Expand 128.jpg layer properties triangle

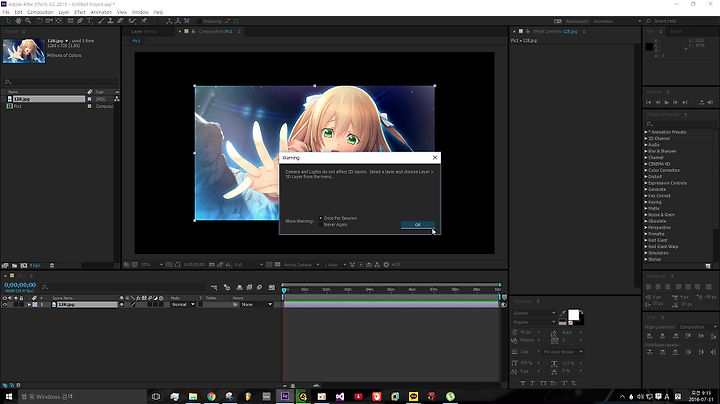[x=29, y=304]
